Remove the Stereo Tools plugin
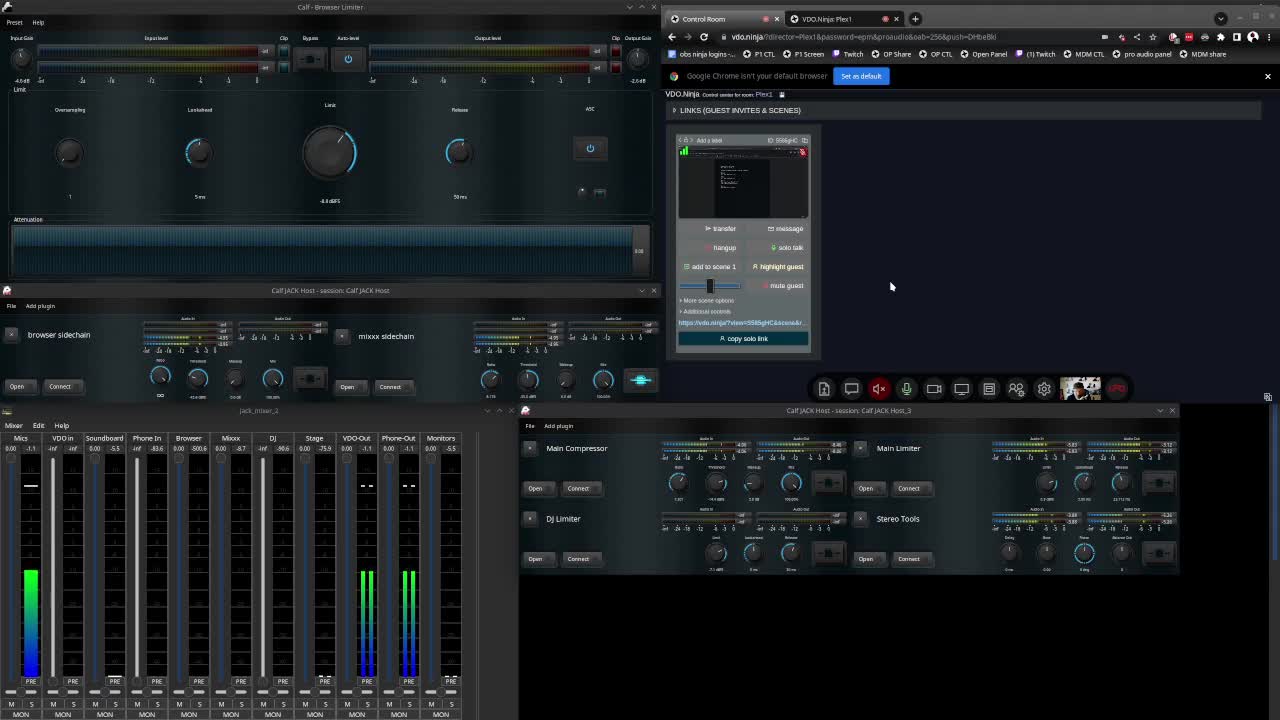The image size is (1280, 720). pyautogui.click(x=860, y=518)
